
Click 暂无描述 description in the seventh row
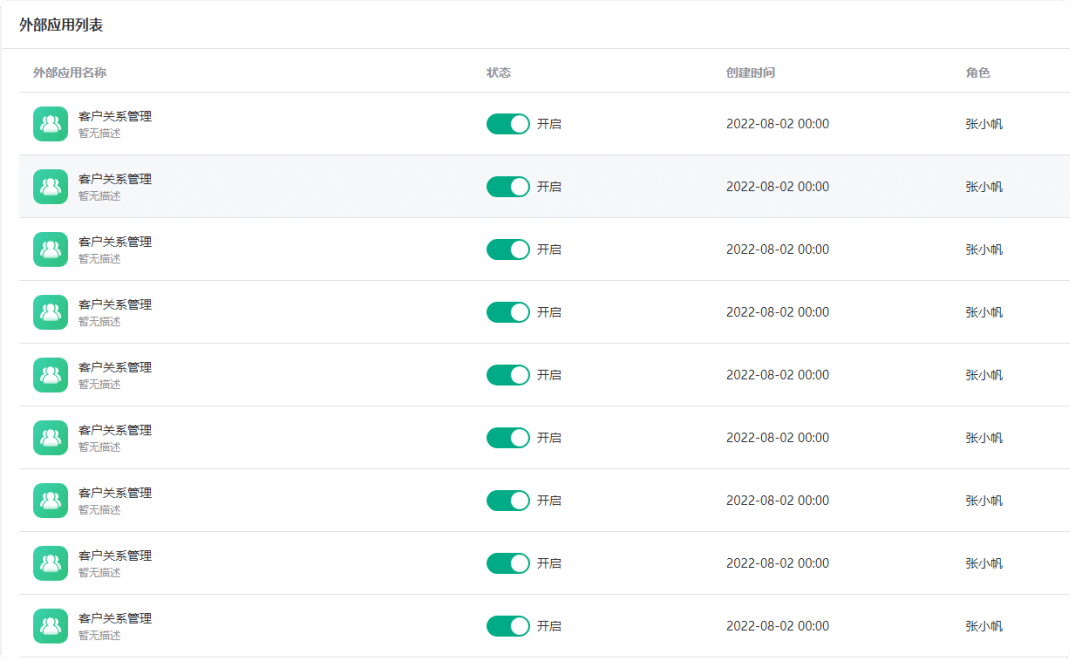(99, 510)
